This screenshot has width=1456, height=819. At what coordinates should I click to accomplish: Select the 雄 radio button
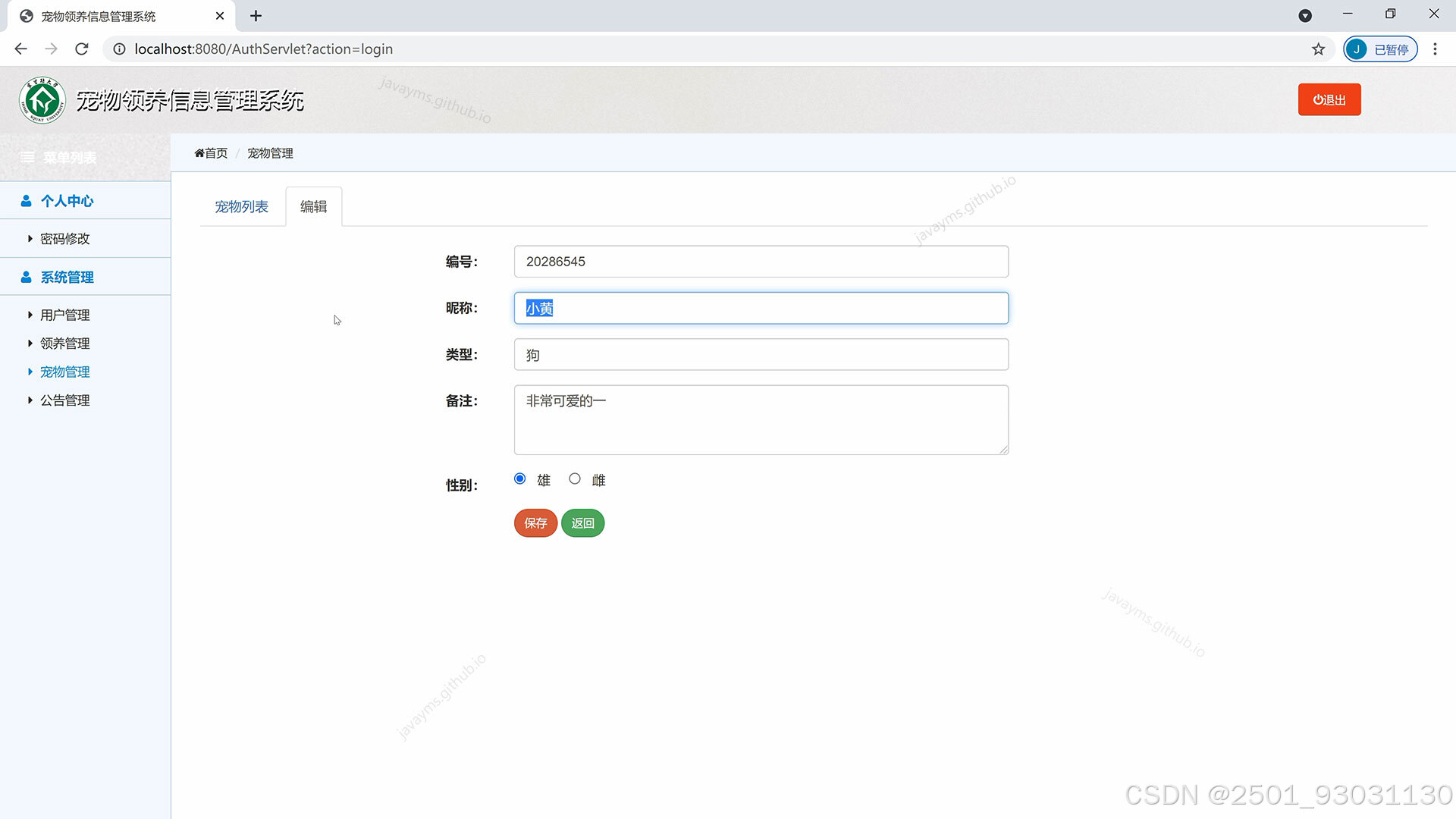tap(519, 479)
